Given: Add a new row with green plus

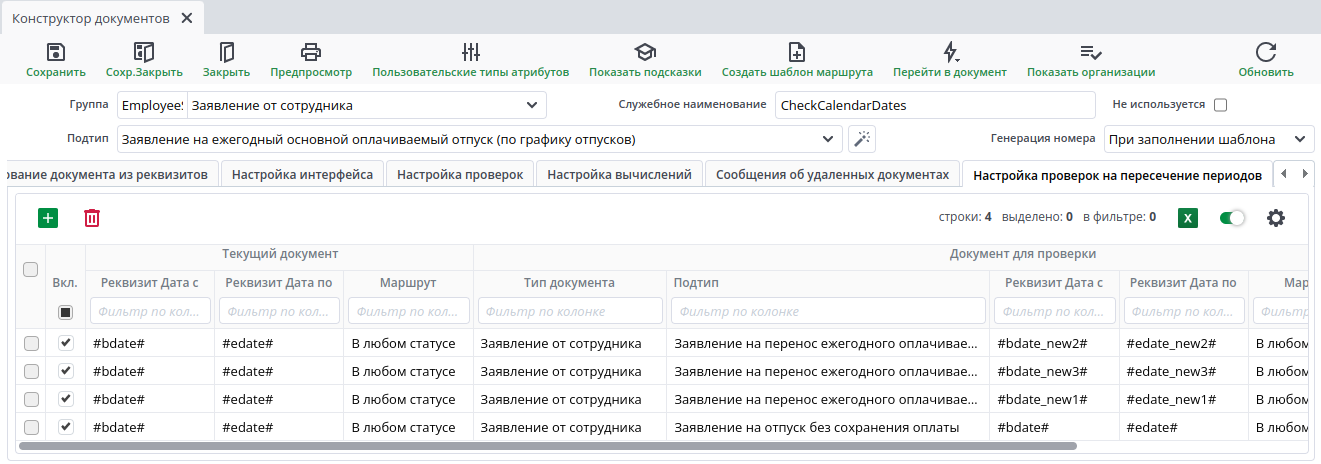Looking at the screenshot, I should point(48,217).
